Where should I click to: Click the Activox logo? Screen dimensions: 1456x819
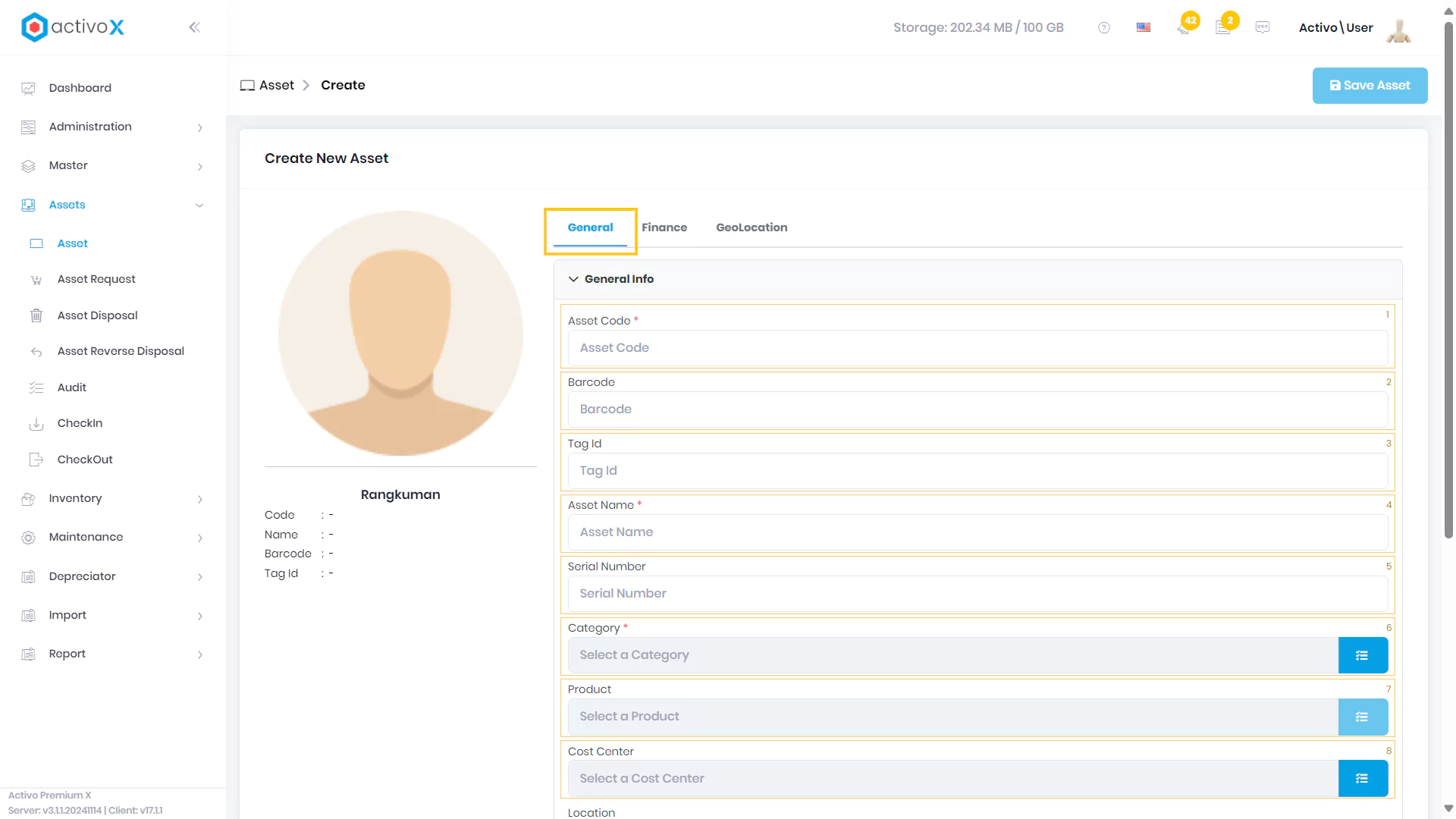(73, 27)
